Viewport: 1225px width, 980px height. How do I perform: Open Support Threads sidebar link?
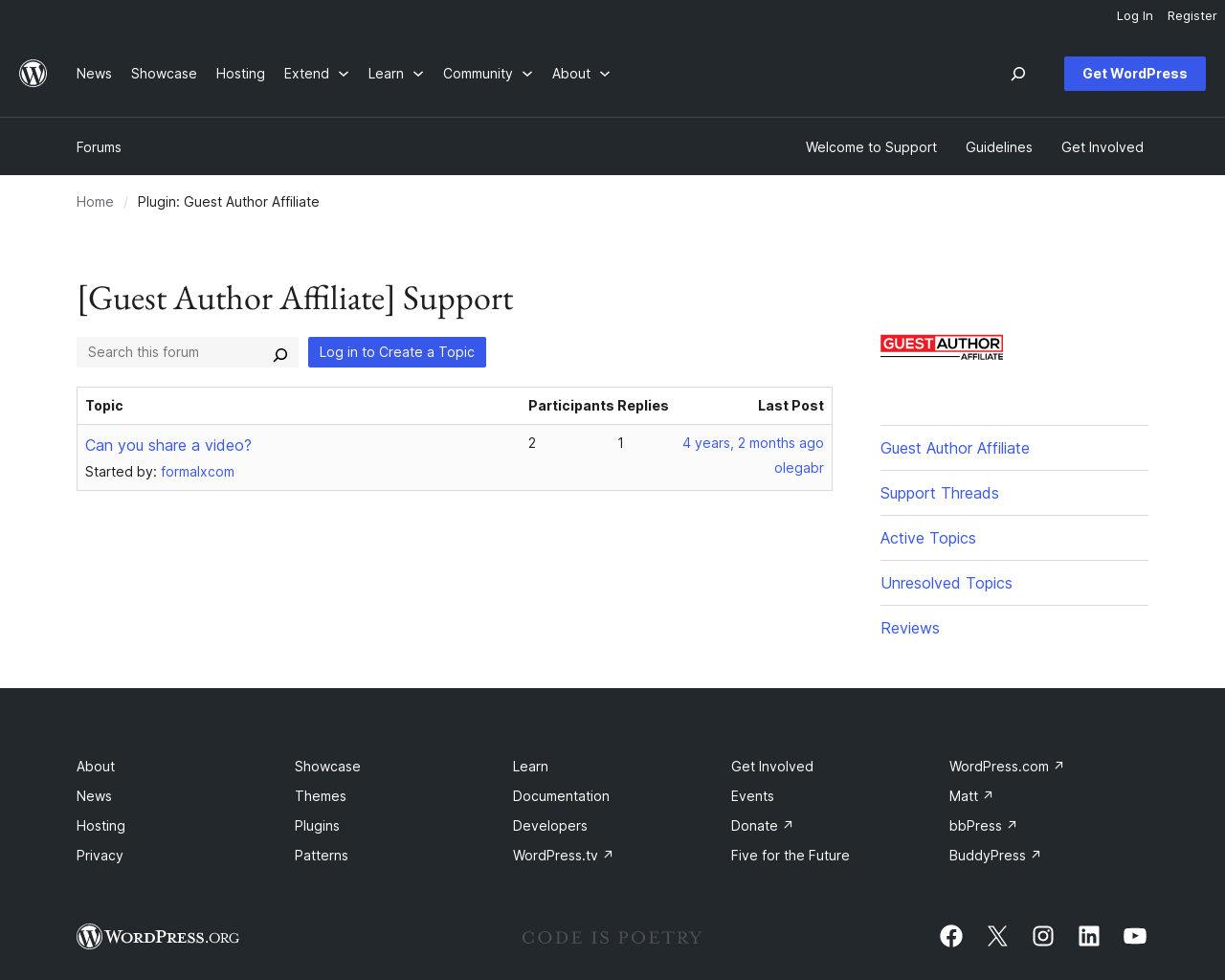939,493
